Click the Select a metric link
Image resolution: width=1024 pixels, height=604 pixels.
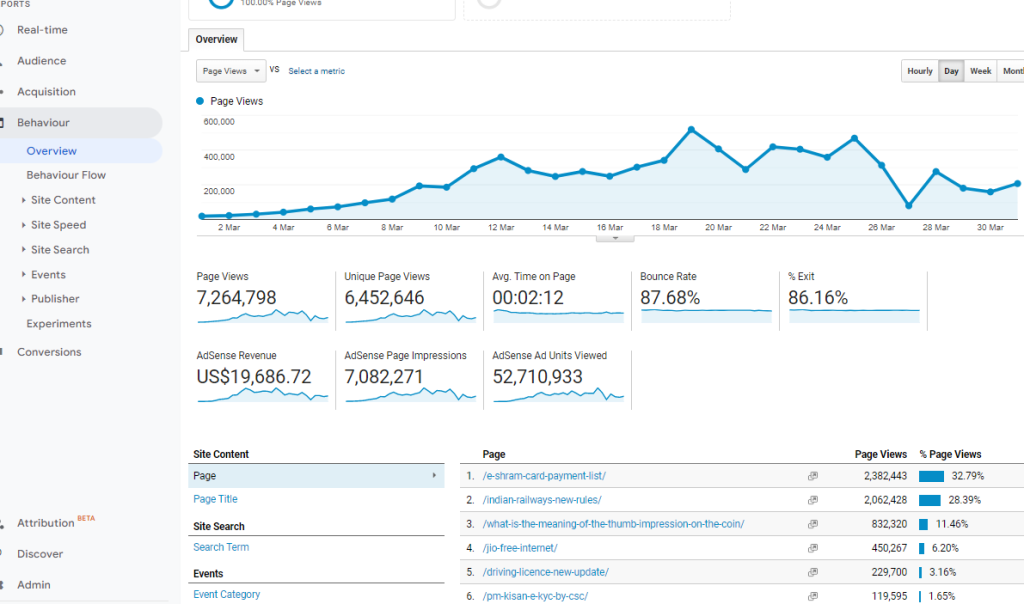coord(316,71)
